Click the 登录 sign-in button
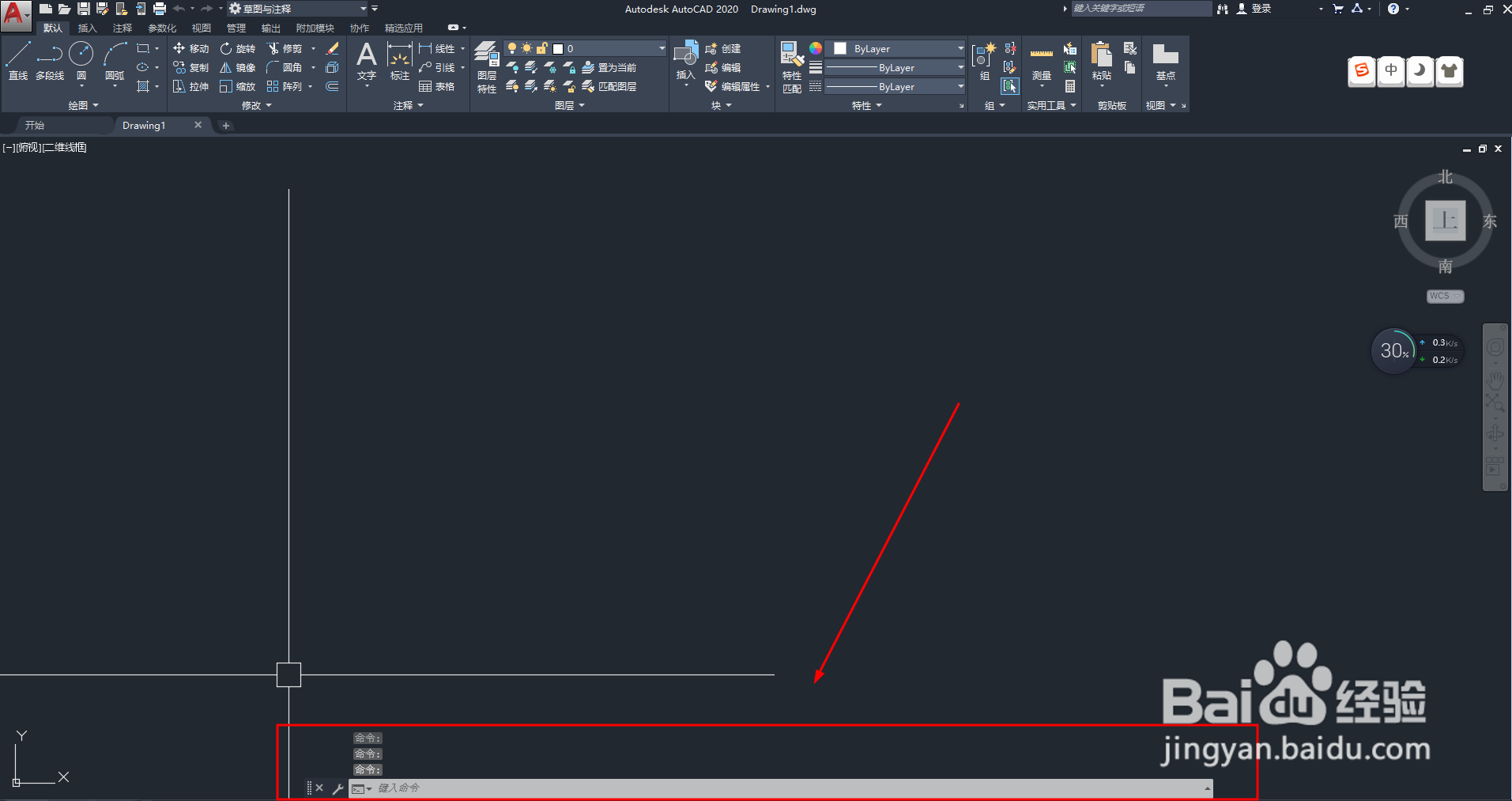This screenshot has width=1512, height=801. (x=1254, y=9)
